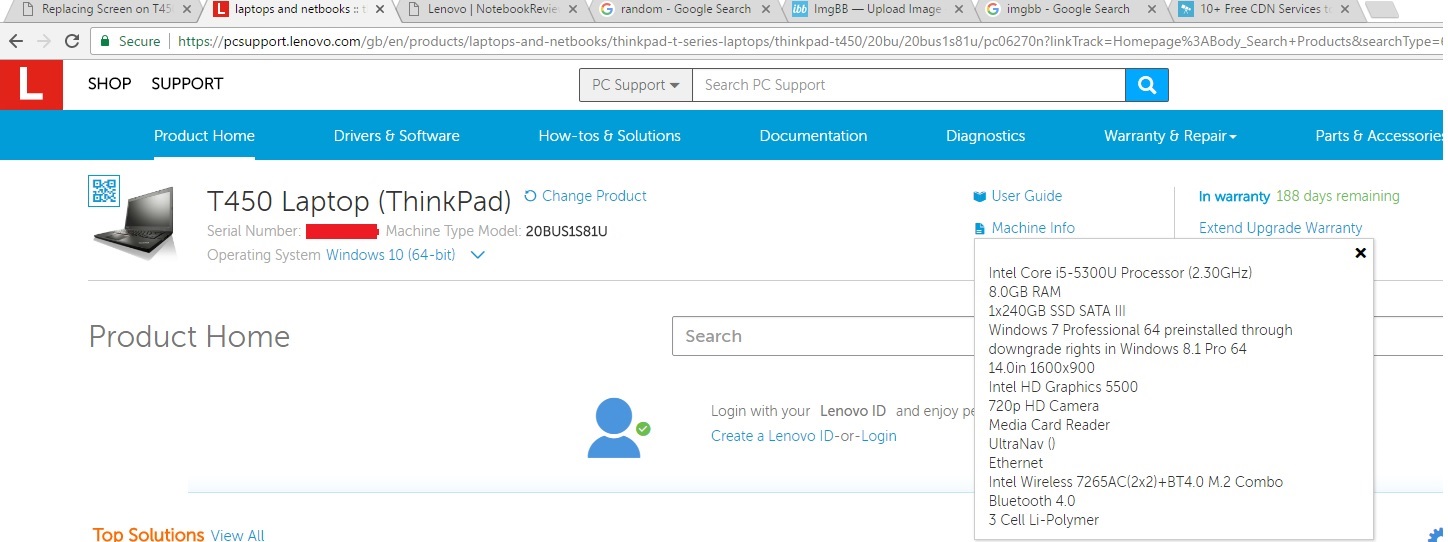Click the Change Product link
Screen dimensions: 1448x542
point(594,196)
